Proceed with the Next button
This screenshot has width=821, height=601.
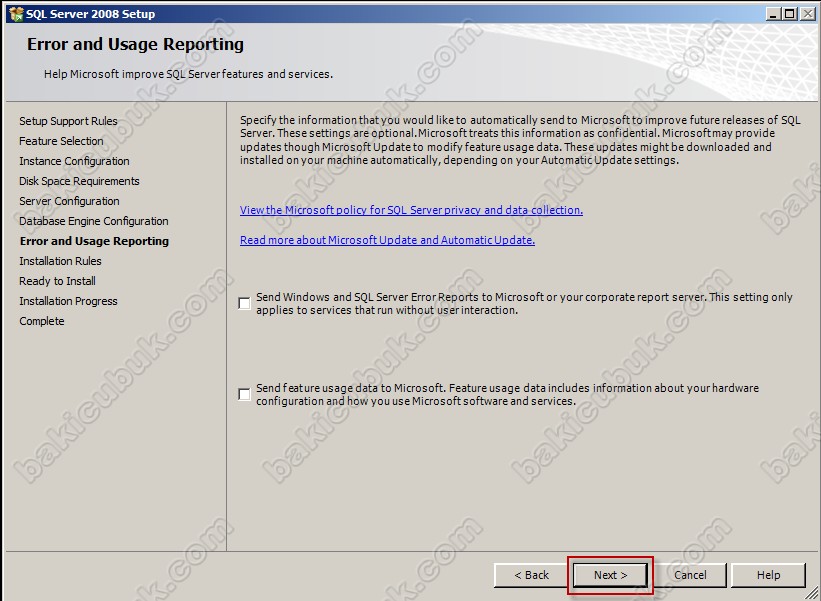tap(611, 575)
